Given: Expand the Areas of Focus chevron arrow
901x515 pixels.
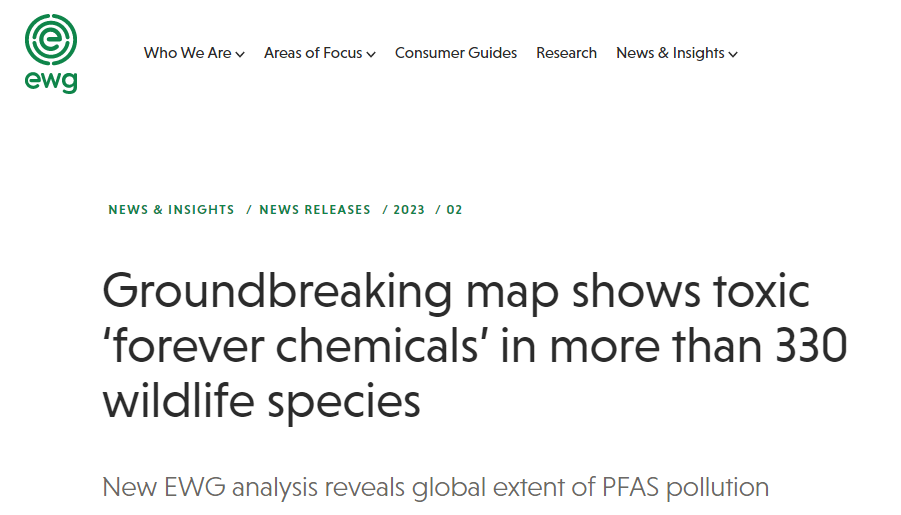Looking at the screenshot, I should click(371, 54).
